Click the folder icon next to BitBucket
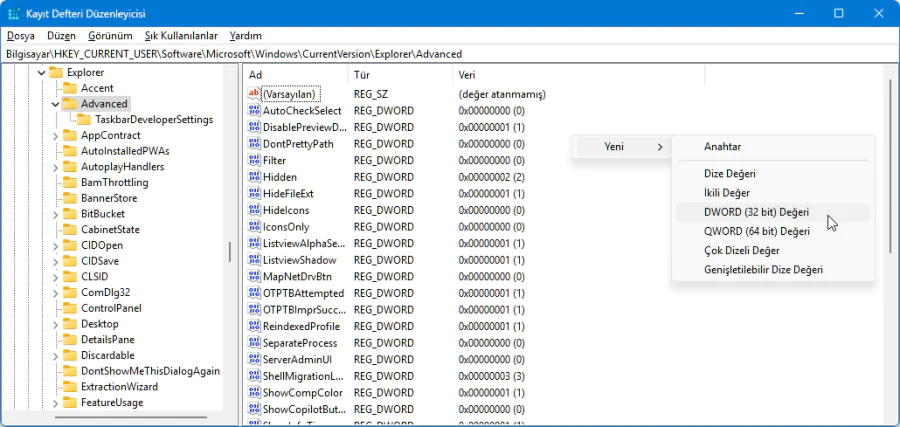Image resolution: width=900 pixels, height=427 pixels. (x=70, y=214)
